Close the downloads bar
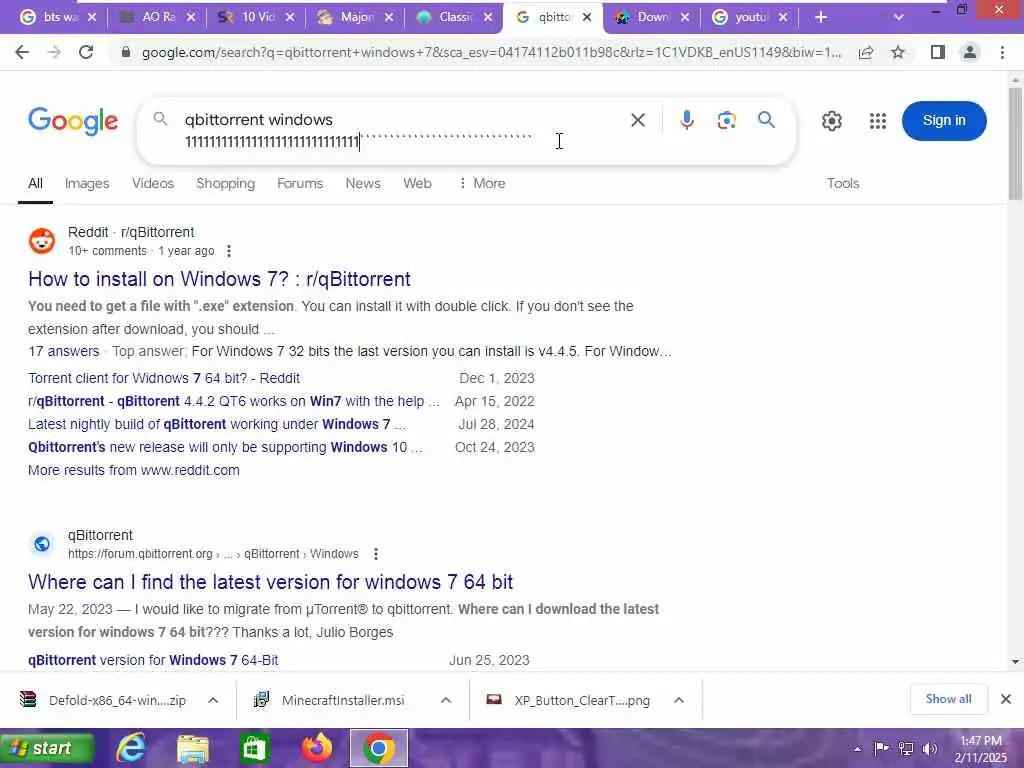Image resolution: width=1024 pixels, height=768 pixels. coord(1006,699)
